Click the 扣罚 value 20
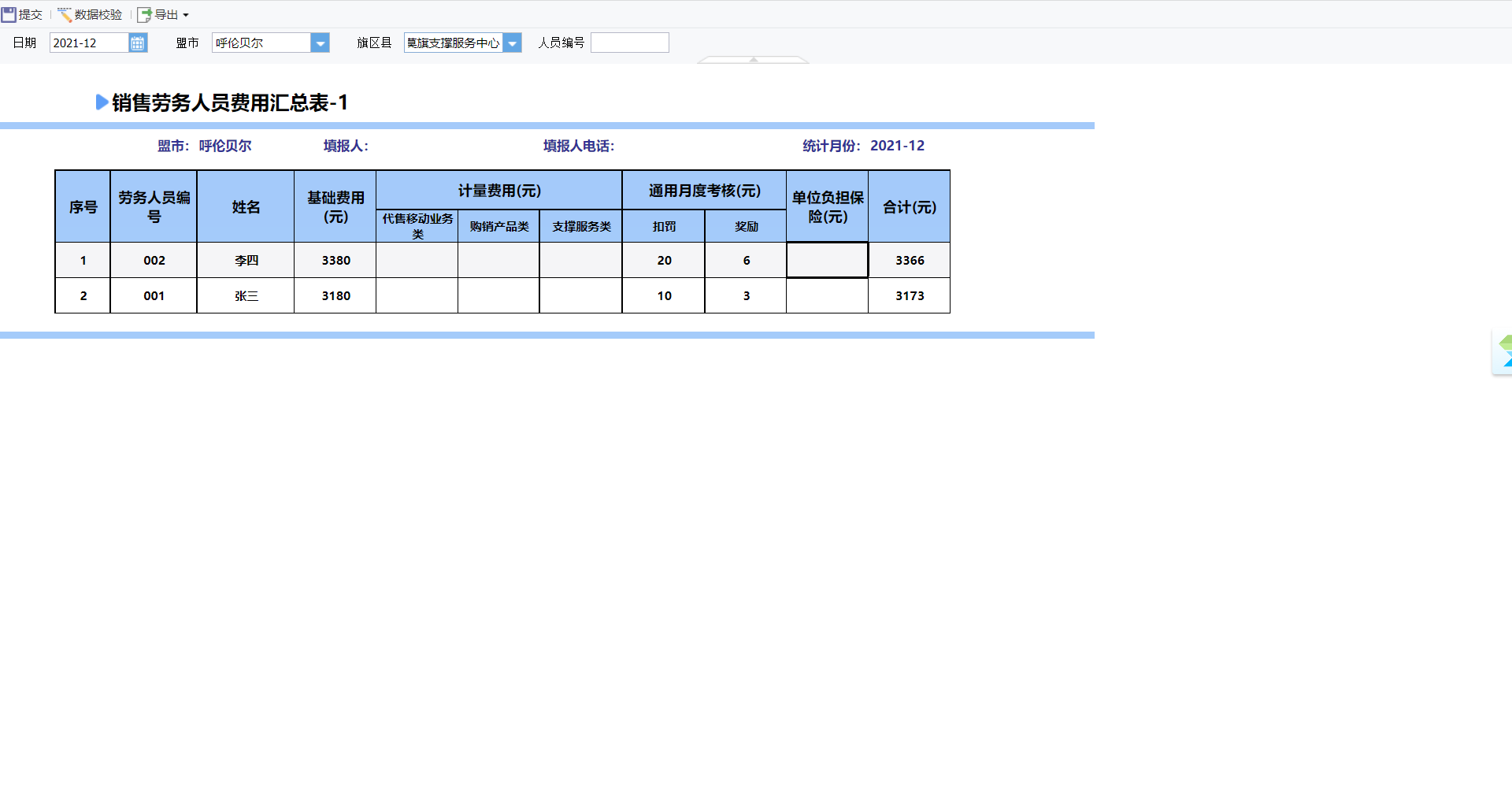The height and width of the screenshot is (805, 1512). coord(664,260)
